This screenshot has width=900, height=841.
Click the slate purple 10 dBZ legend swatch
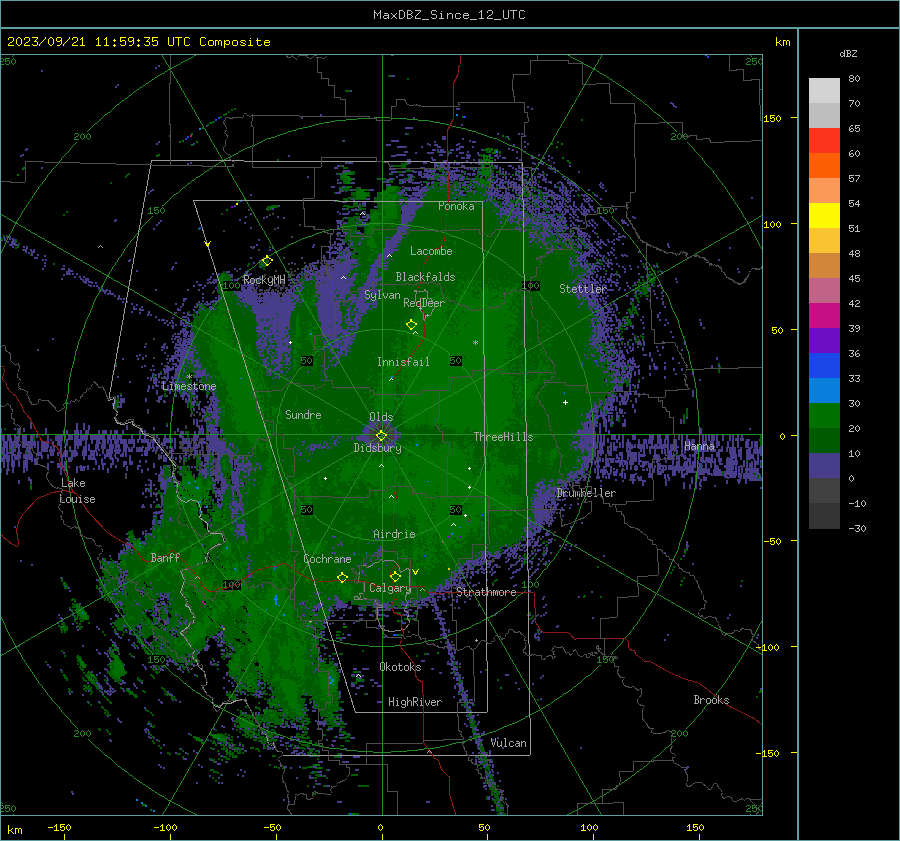pos(824,465)
